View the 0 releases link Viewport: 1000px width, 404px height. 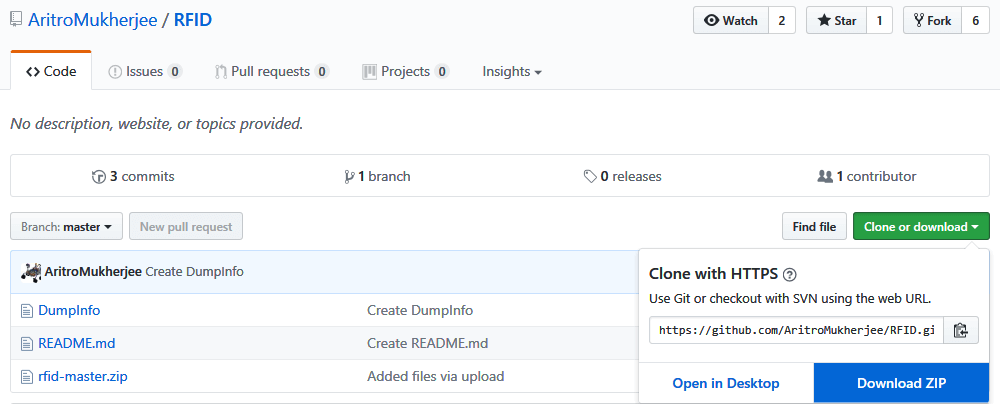tap(622, 176)
